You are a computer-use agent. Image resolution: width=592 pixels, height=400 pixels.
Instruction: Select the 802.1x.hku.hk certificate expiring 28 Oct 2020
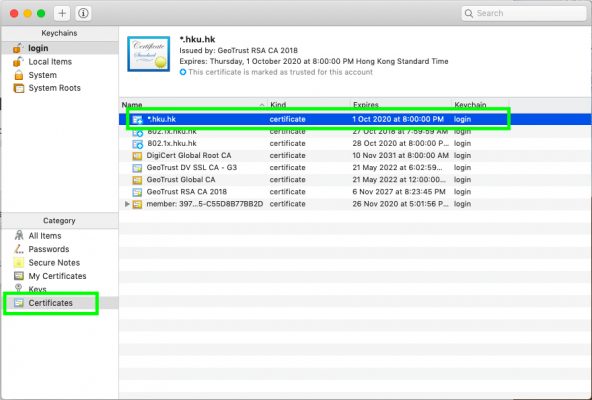(355, 143)
